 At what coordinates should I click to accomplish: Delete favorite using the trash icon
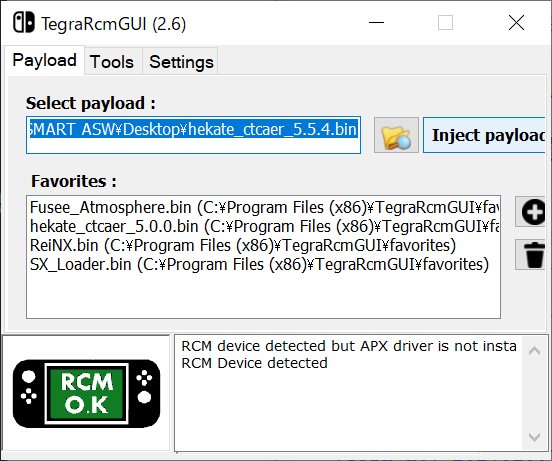pyautogui.click(x=531, y=255)
